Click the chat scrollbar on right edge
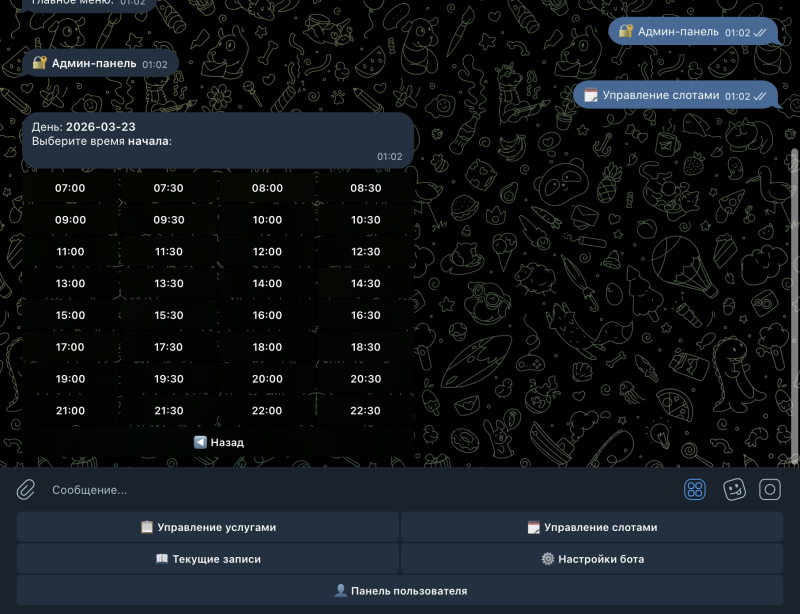 (795, 300)
